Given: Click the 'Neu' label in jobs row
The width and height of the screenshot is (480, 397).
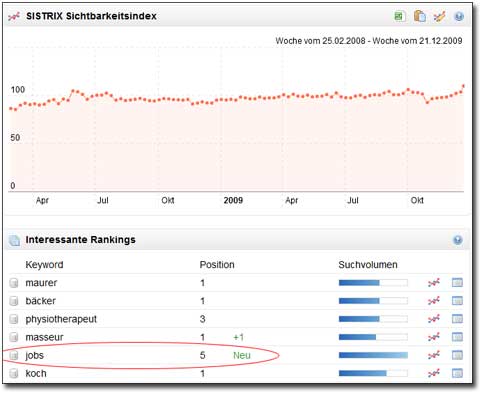Looking at the screenshot, I should click(x=242, y=356).
